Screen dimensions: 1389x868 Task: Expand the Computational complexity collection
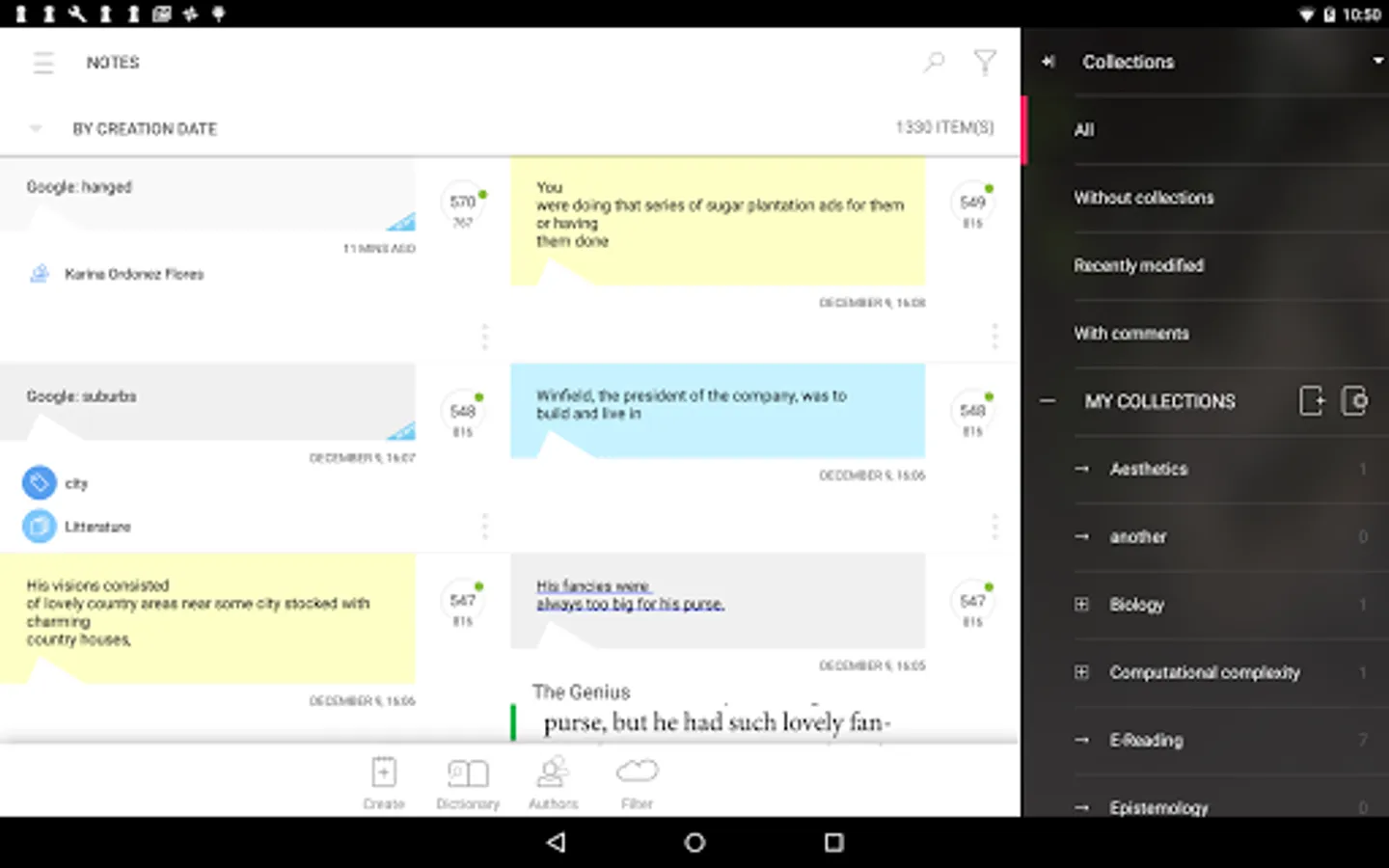(1081, 672)
